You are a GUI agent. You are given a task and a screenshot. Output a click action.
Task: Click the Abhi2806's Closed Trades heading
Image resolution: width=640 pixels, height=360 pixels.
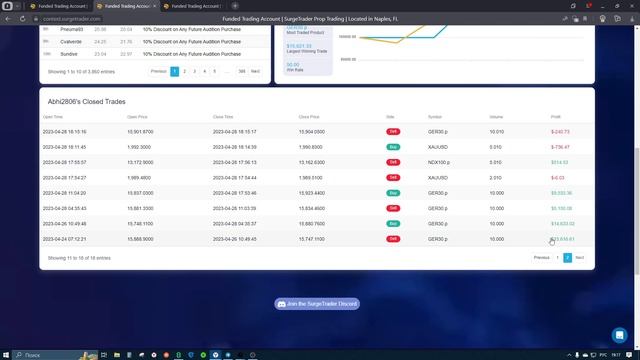tap(87, 102)
